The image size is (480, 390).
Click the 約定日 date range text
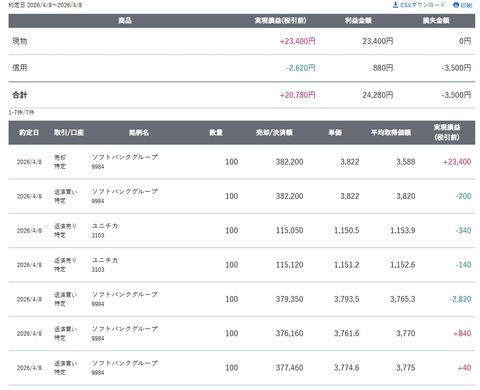tap(45, 5)
